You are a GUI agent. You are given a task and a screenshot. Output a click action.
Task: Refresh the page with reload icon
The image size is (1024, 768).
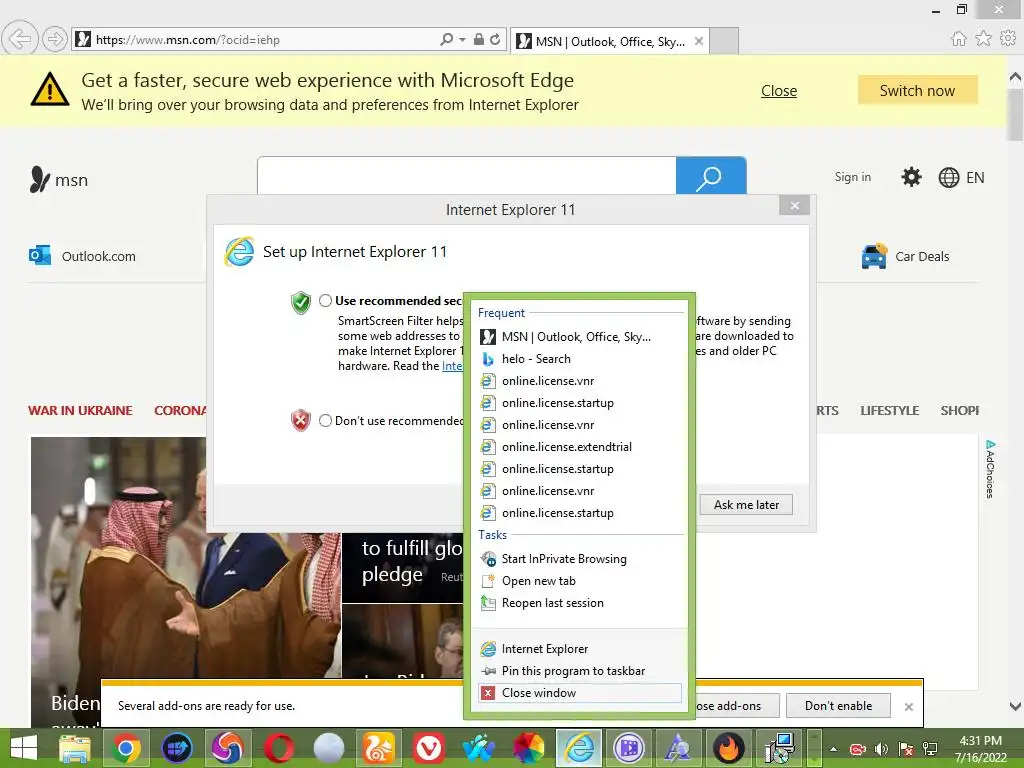pyautogui.click(x=495, y=39)
